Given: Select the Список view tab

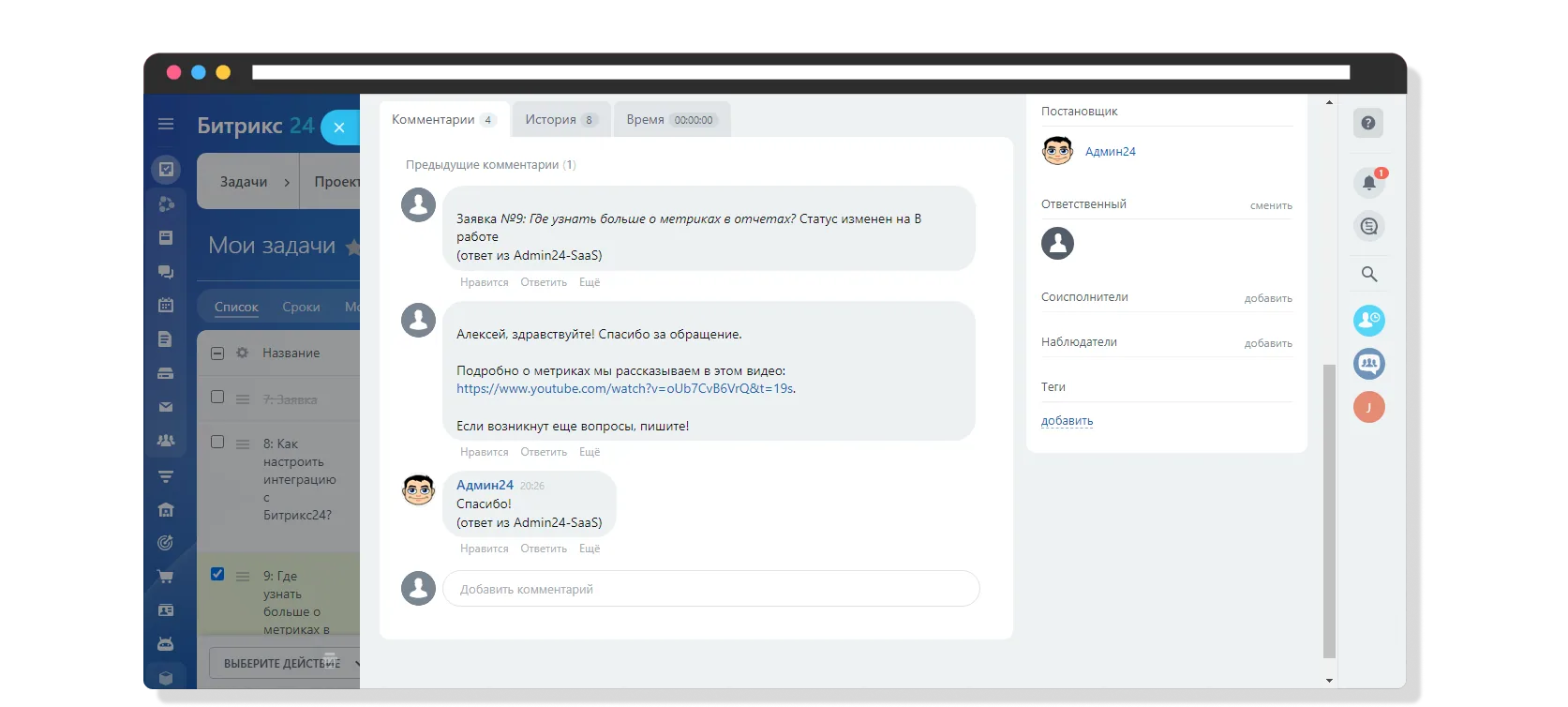Looking at the screenshot, I should (236, 307).
